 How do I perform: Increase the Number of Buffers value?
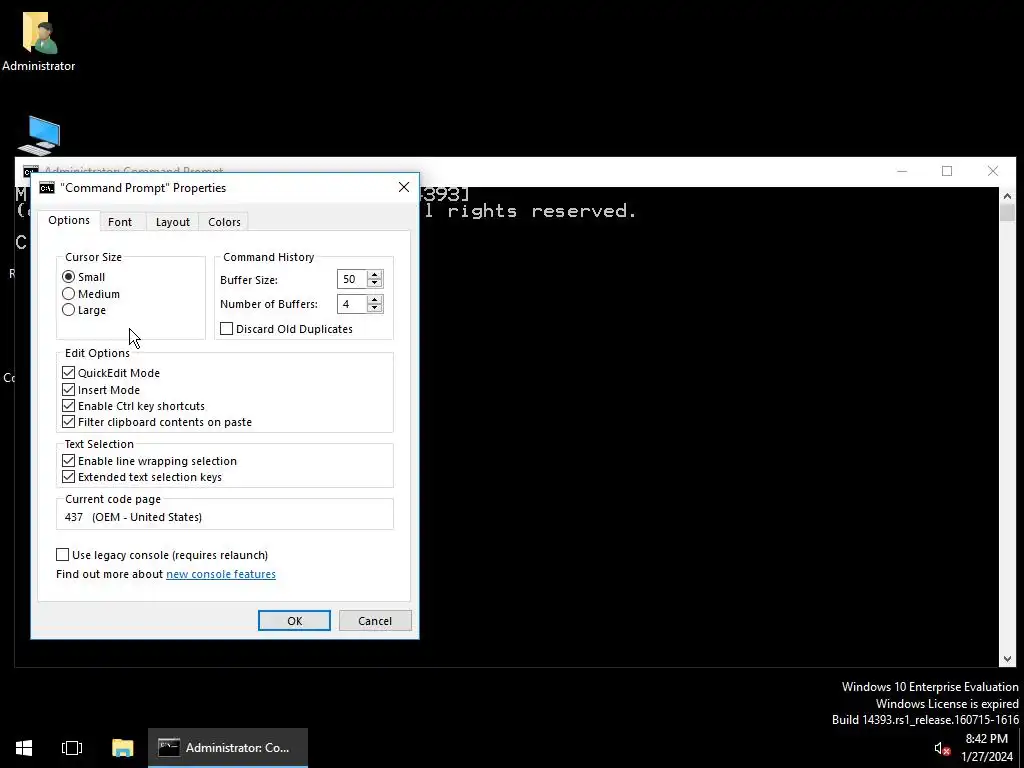point(375,299)
